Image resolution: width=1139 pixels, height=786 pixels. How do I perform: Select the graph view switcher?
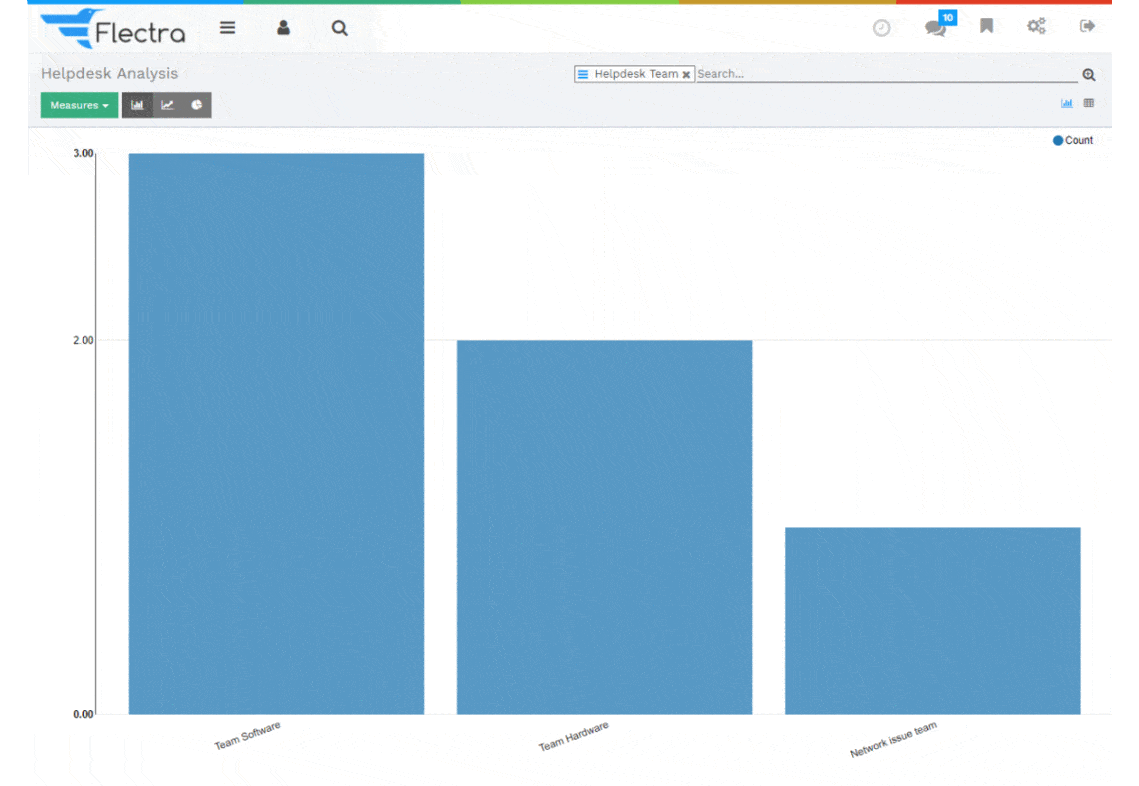tap(1067, 103)
